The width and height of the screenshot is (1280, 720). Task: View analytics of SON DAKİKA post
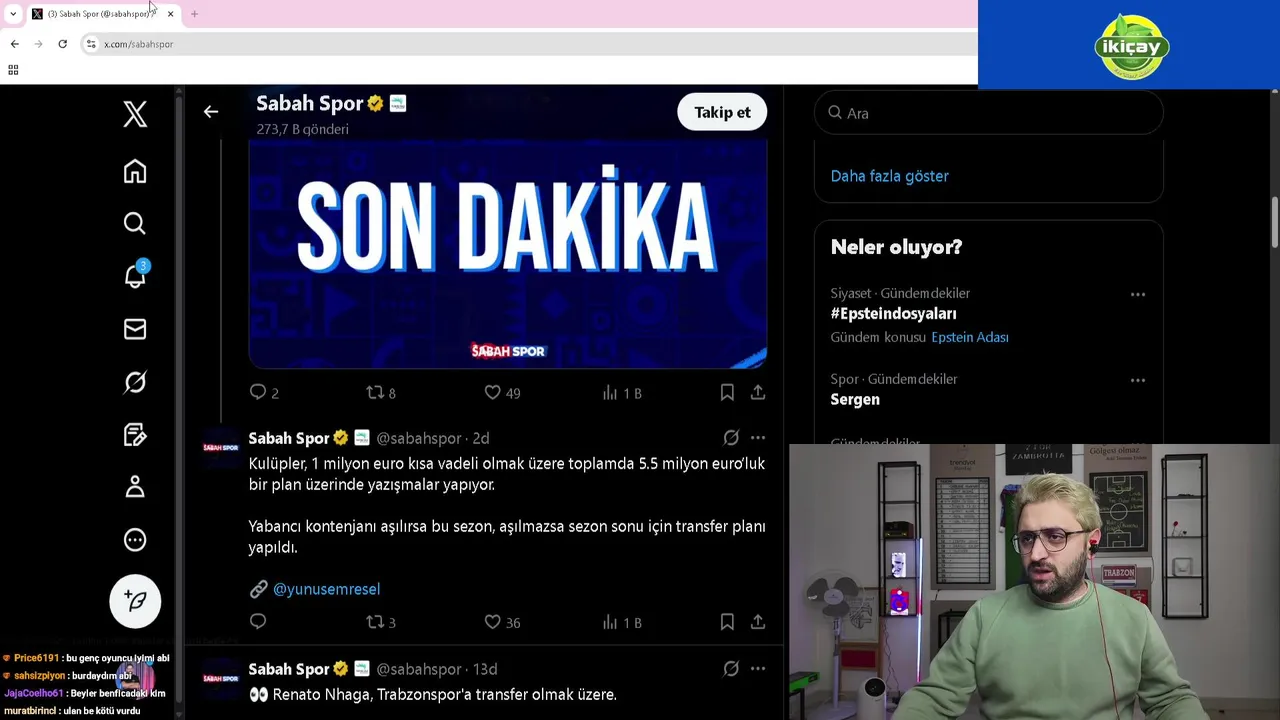[x=621, y=393]
